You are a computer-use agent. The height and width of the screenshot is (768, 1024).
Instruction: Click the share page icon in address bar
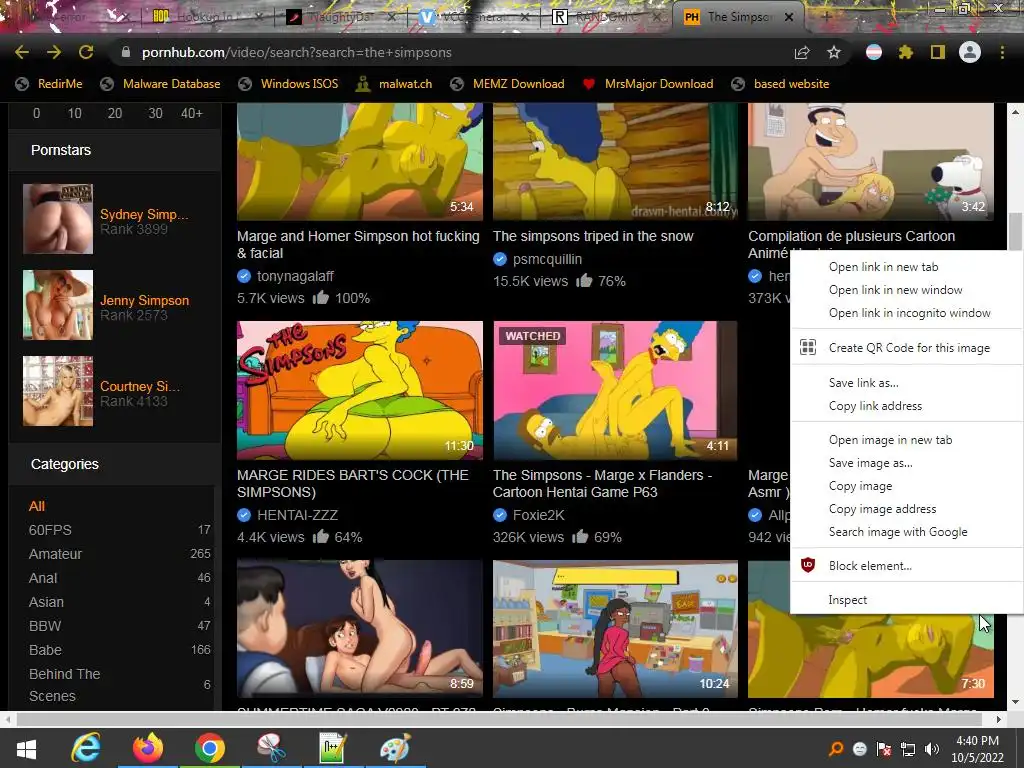coord(802,52)
